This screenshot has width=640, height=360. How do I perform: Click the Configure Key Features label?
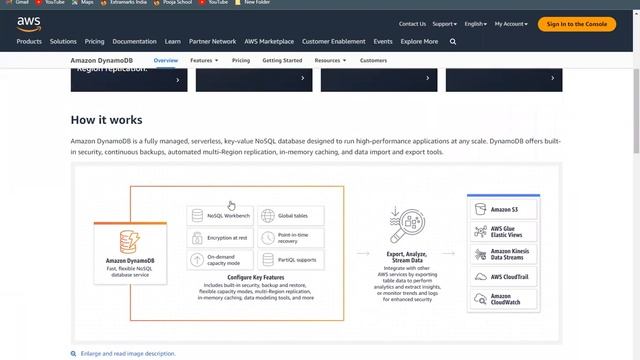pyautogui.click(x=256, y=278)
